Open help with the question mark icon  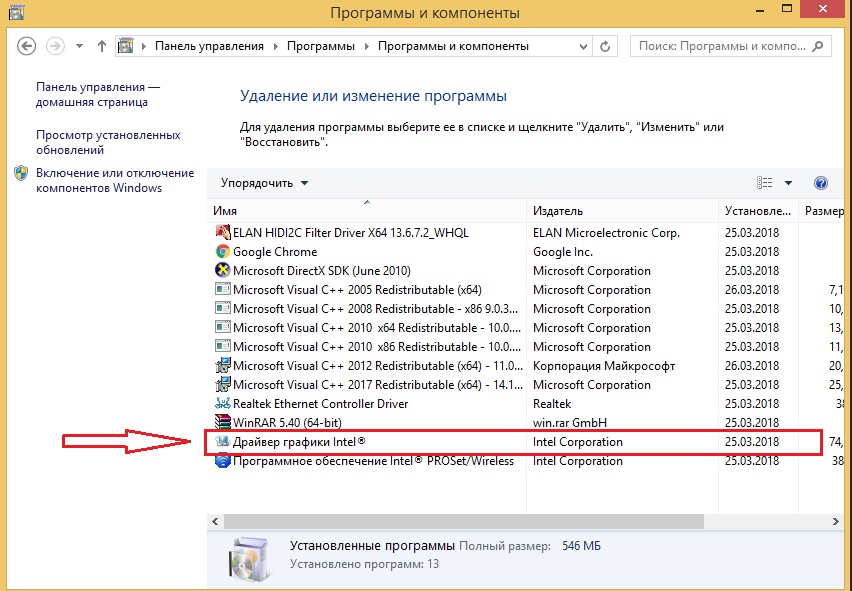[821, 183]
